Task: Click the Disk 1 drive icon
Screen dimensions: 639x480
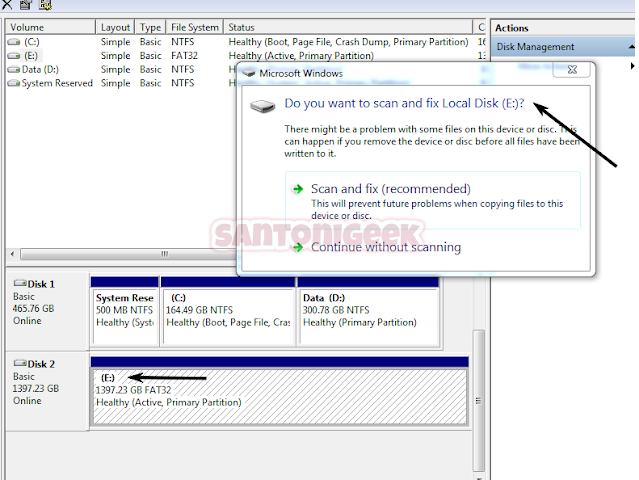Action: coord(20,283)
